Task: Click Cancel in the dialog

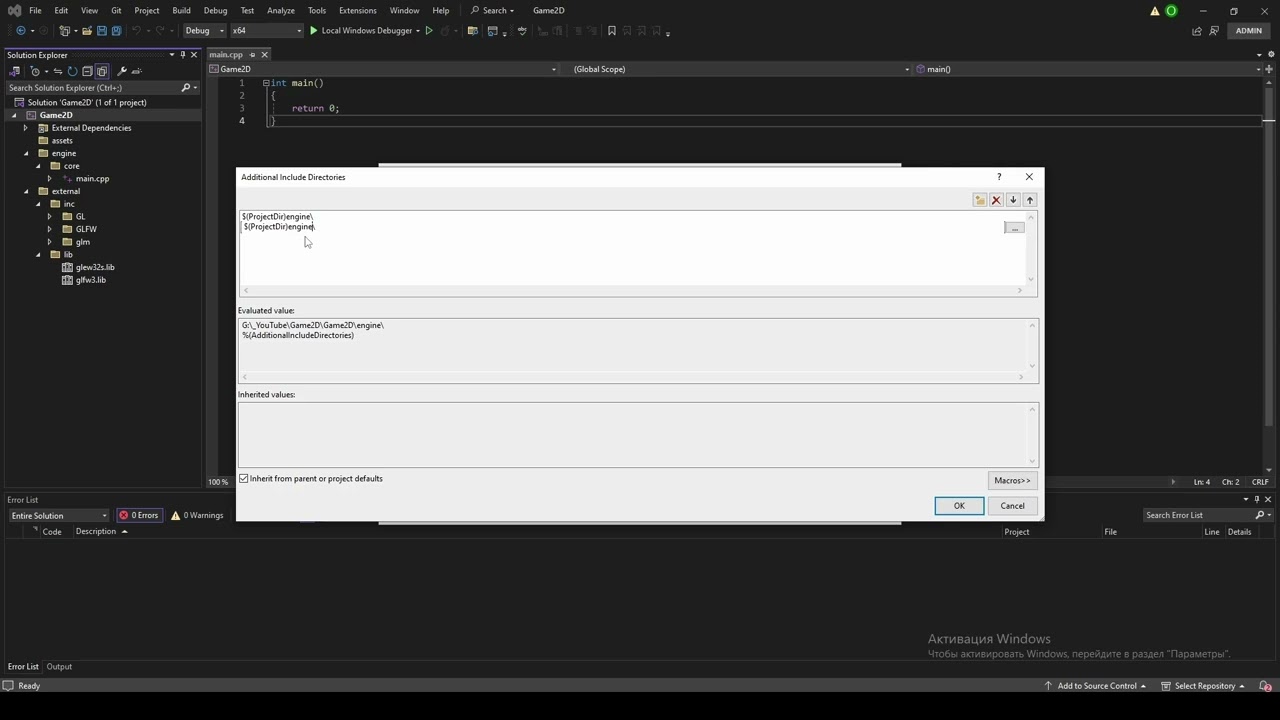Action: click(1013, 506)
